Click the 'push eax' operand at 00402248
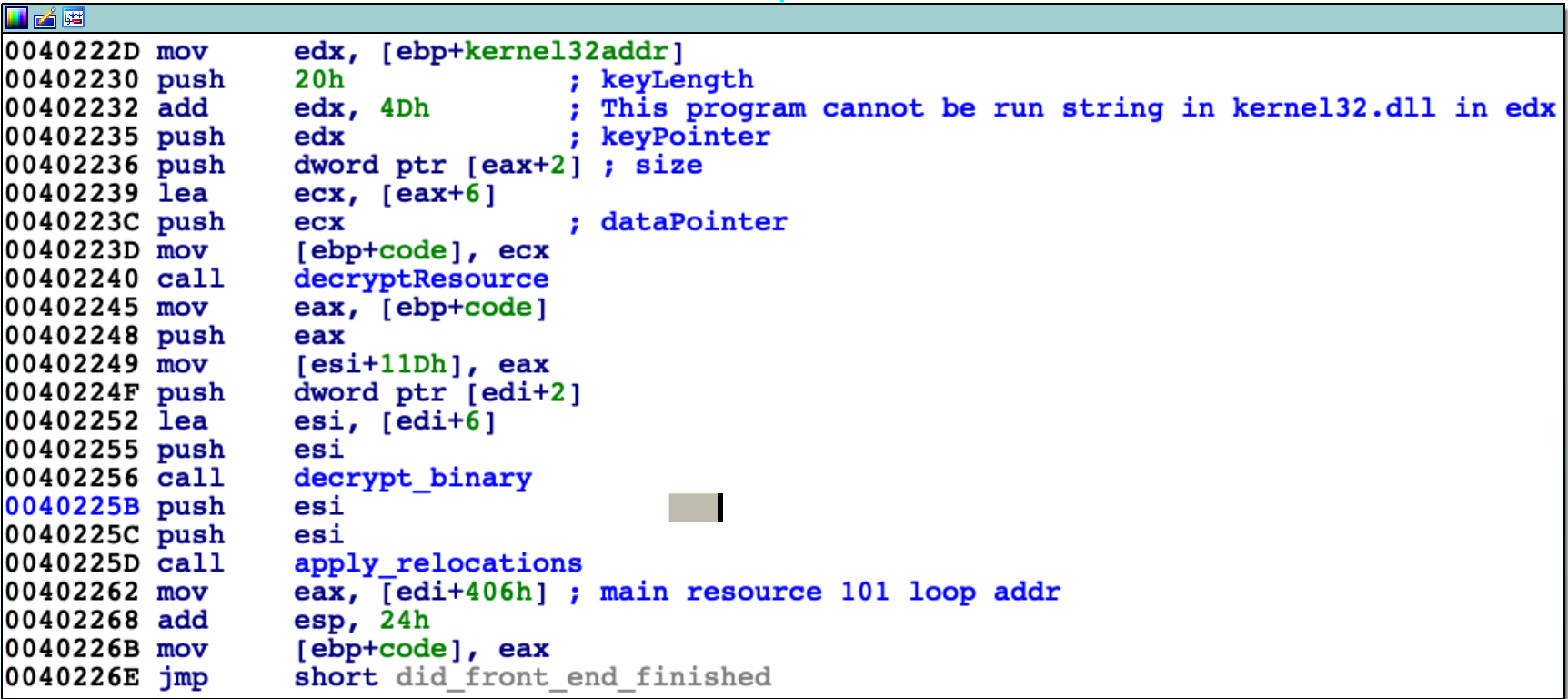The height and width of the screenshot is (699, 1568). [x=319, y=336]
